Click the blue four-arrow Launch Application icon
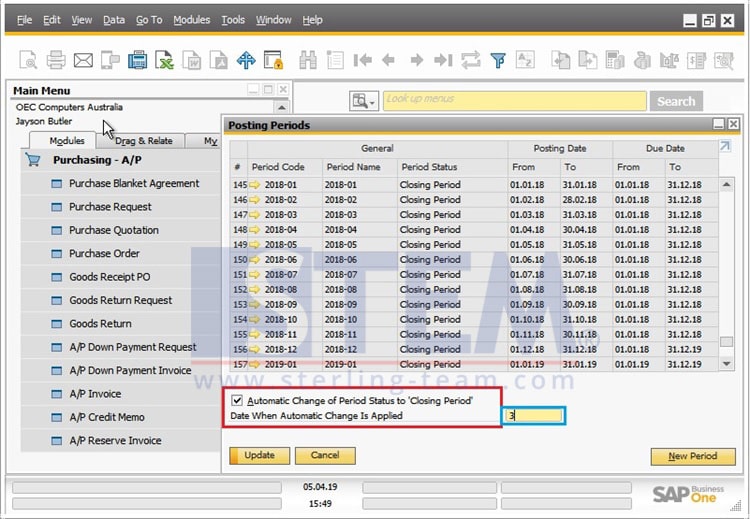 coord(246,60)
